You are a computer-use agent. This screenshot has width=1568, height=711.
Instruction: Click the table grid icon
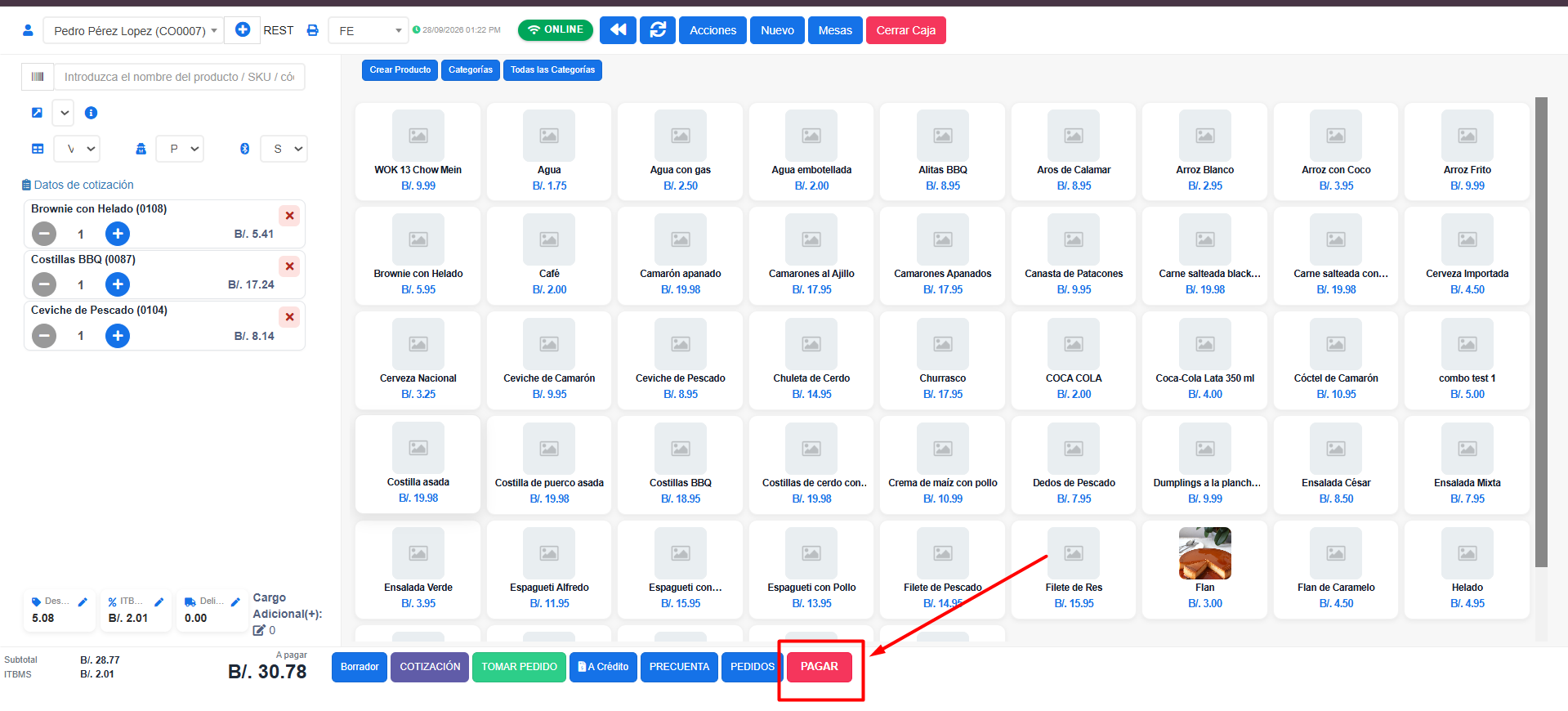(x=38, y=149)
